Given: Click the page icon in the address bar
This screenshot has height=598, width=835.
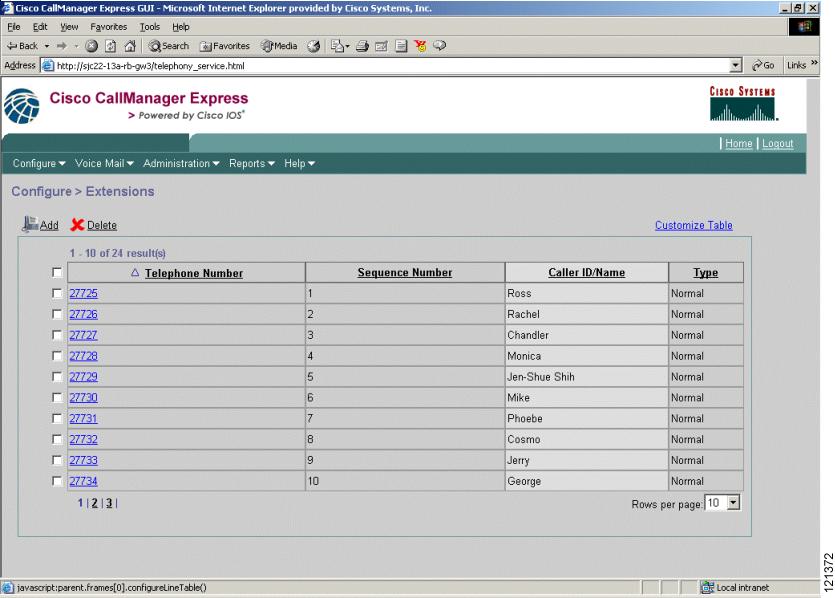Looking at the screenshot, I should pos(48,65).
